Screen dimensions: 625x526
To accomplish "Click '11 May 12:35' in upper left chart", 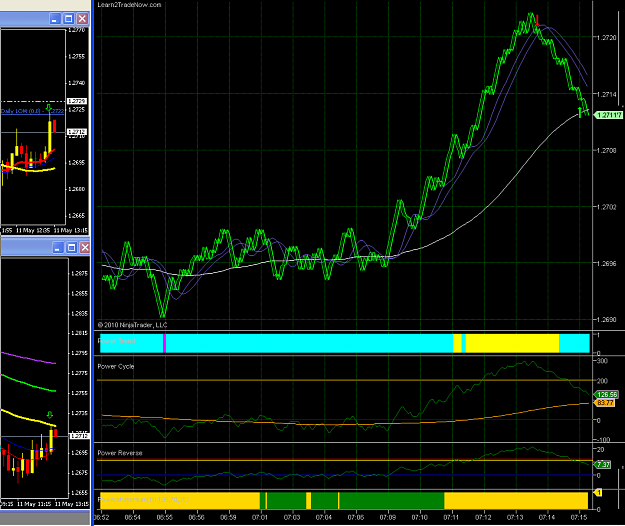I will (33, 231).
